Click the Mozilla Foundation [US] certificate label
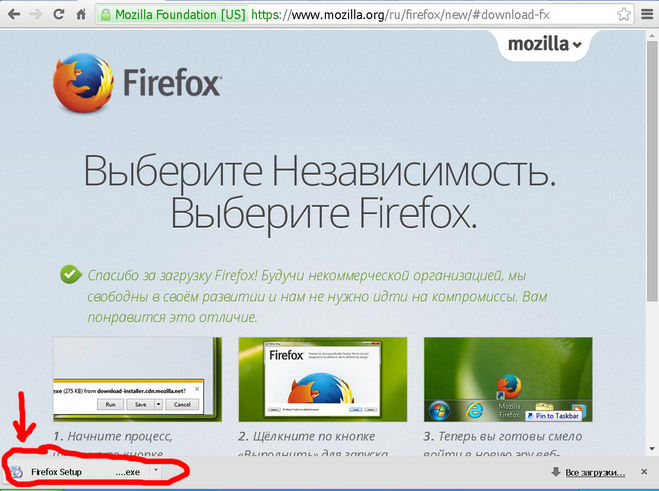 click(180, 15)
